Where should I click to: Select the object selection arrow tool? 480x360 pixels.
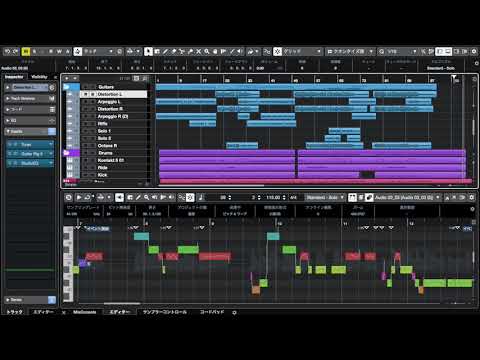click(148, 51)
